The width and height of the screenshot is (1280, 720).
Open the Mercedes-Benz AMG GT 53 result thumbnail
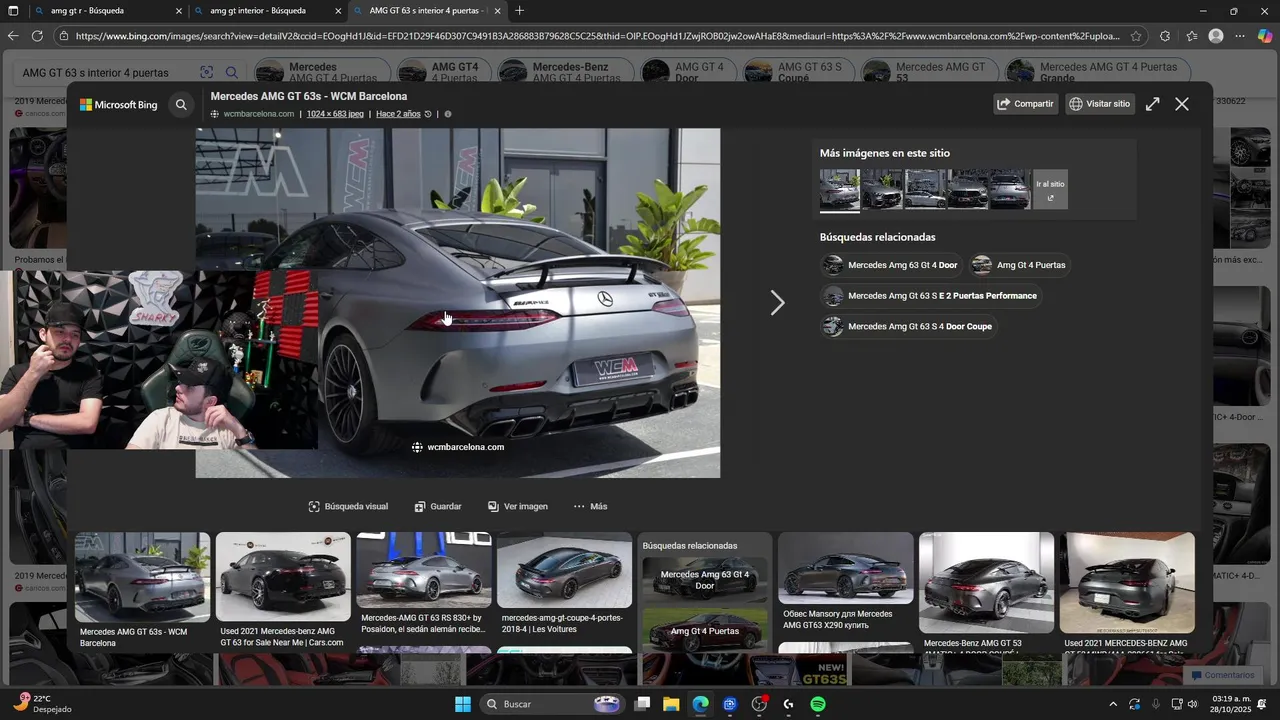click(987, 583)
